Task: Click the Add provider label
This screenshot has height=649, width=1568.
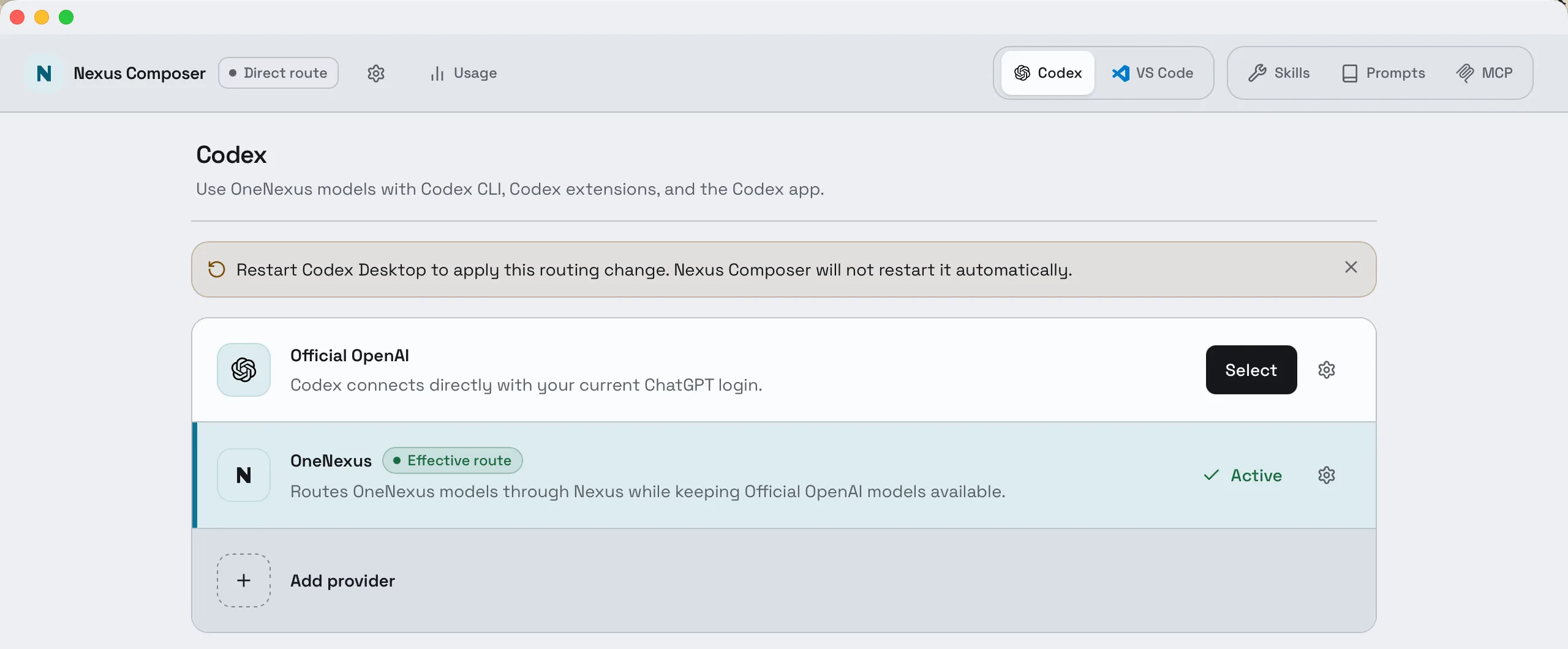Action: pos(342,580)
